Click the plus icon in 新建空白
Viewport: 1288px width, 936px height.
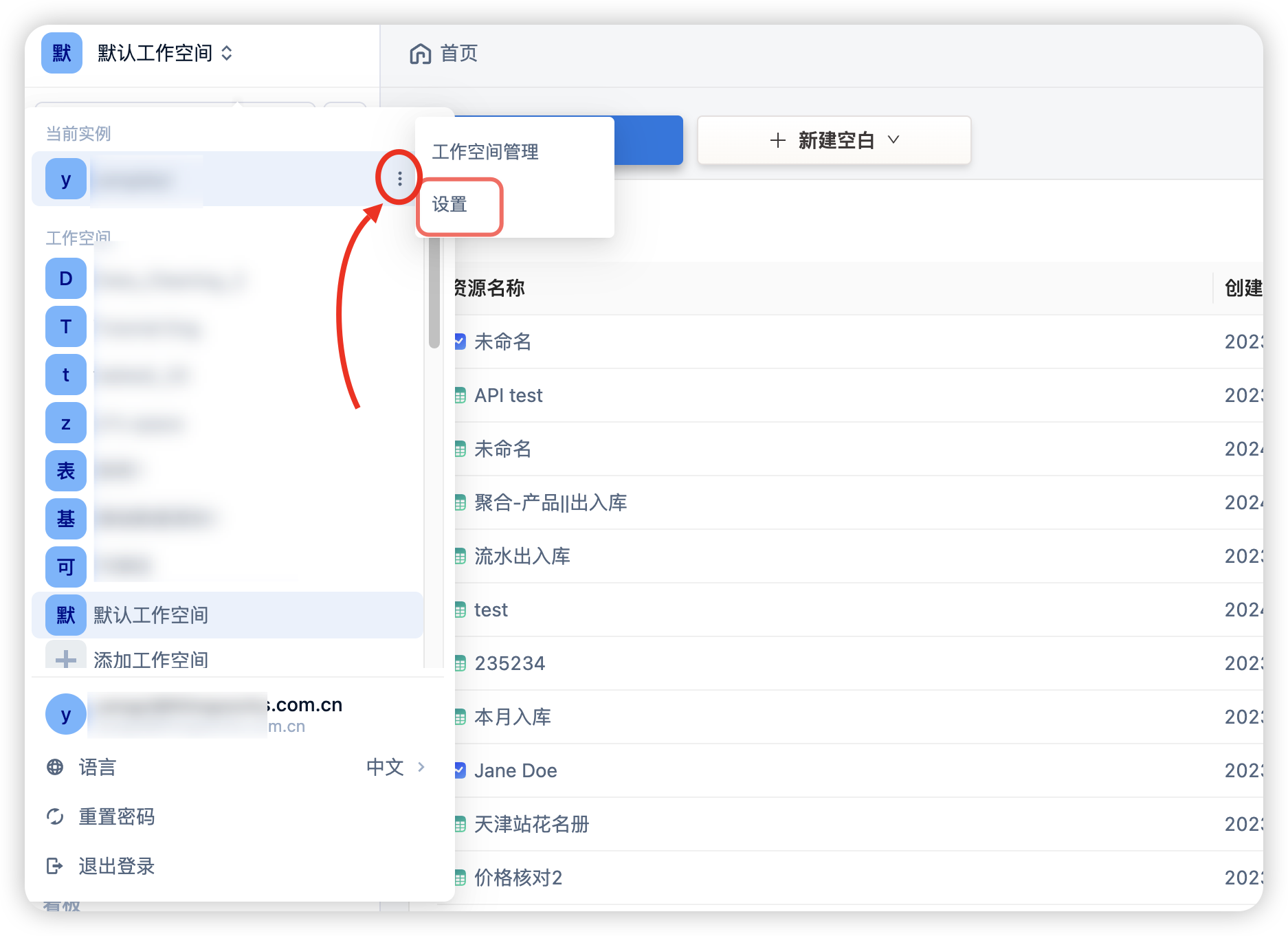pos(778,140)
